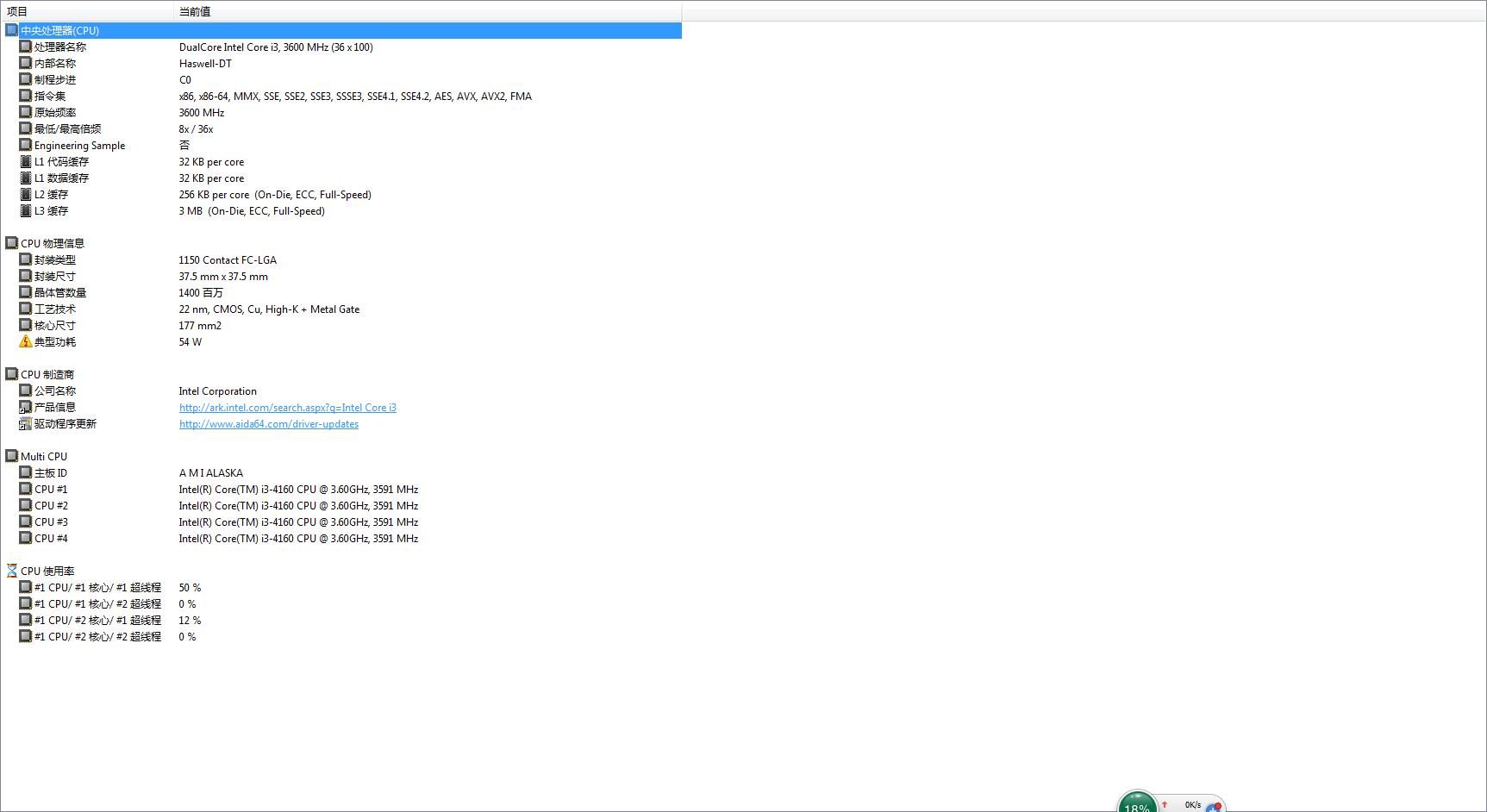Screen dimensions: 1487x812
Task: Click the chip icon beside Engineering Sample
Action: (x=26, y=145)
